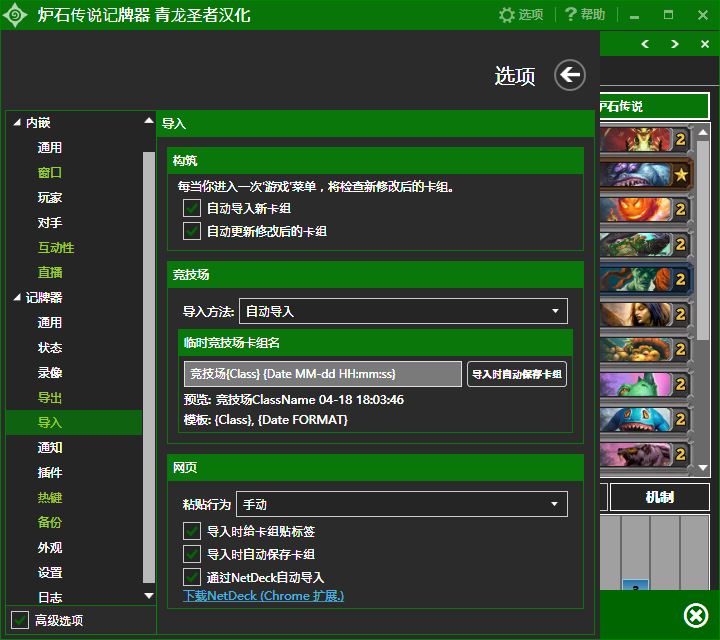Toggle 自动更新修改后的卡组 checkbox
The image size is (720, 640).
[x=191, y=231]
